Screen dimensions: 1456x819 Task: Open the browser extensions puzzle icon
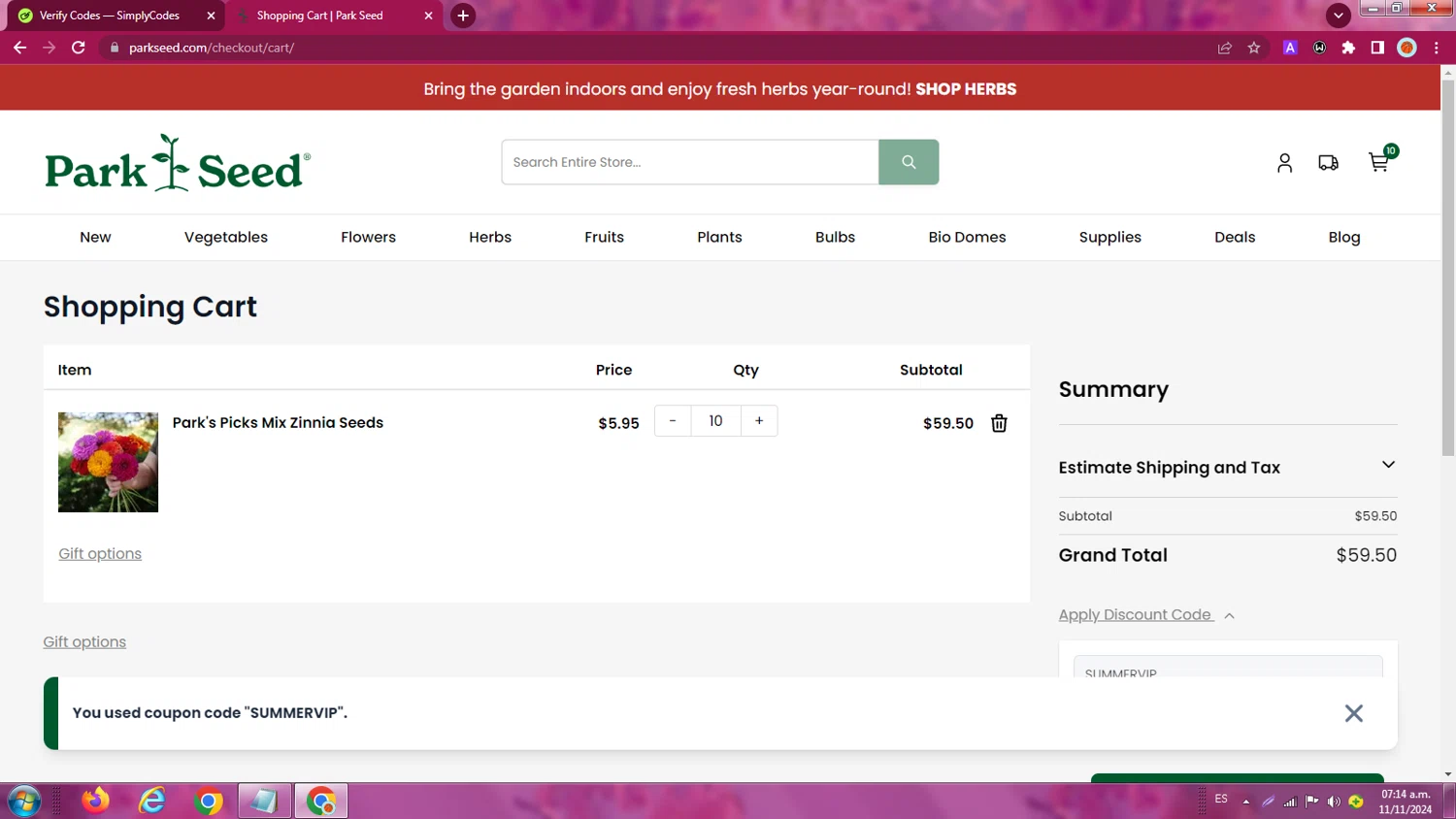coord(1348,48)
